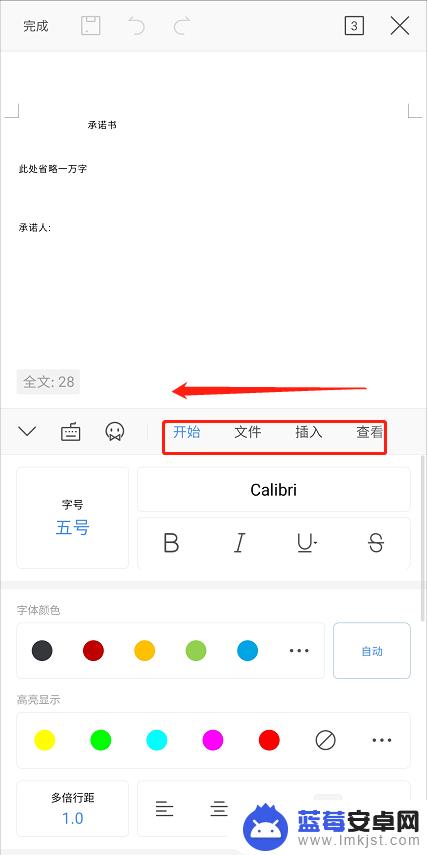Toggle Bold formatting
This screenshot has height=855, width=427.
tap(171, 543)
